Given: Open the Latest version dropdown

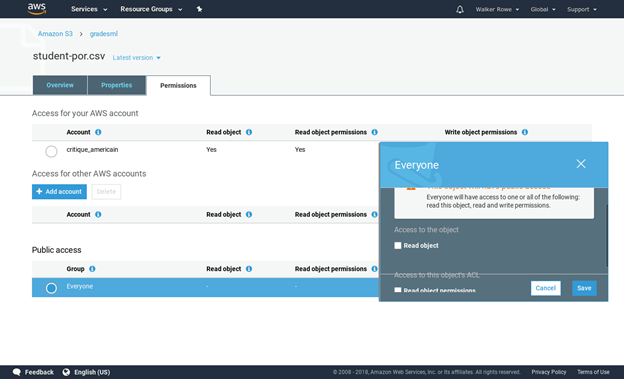Looking at the screenshot, I should pyautogui.click(x=136, y=58).
